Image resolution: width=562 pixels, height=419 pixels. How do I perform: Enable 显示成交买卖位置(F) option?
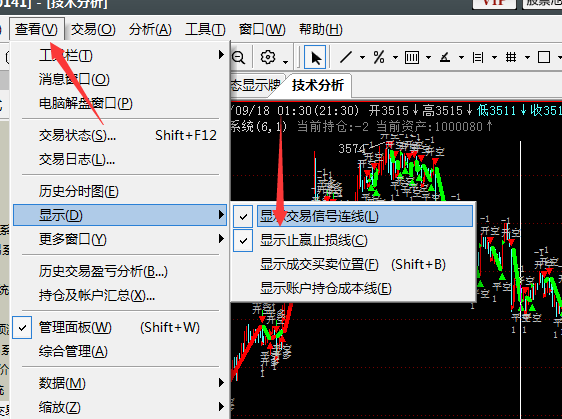353,264
